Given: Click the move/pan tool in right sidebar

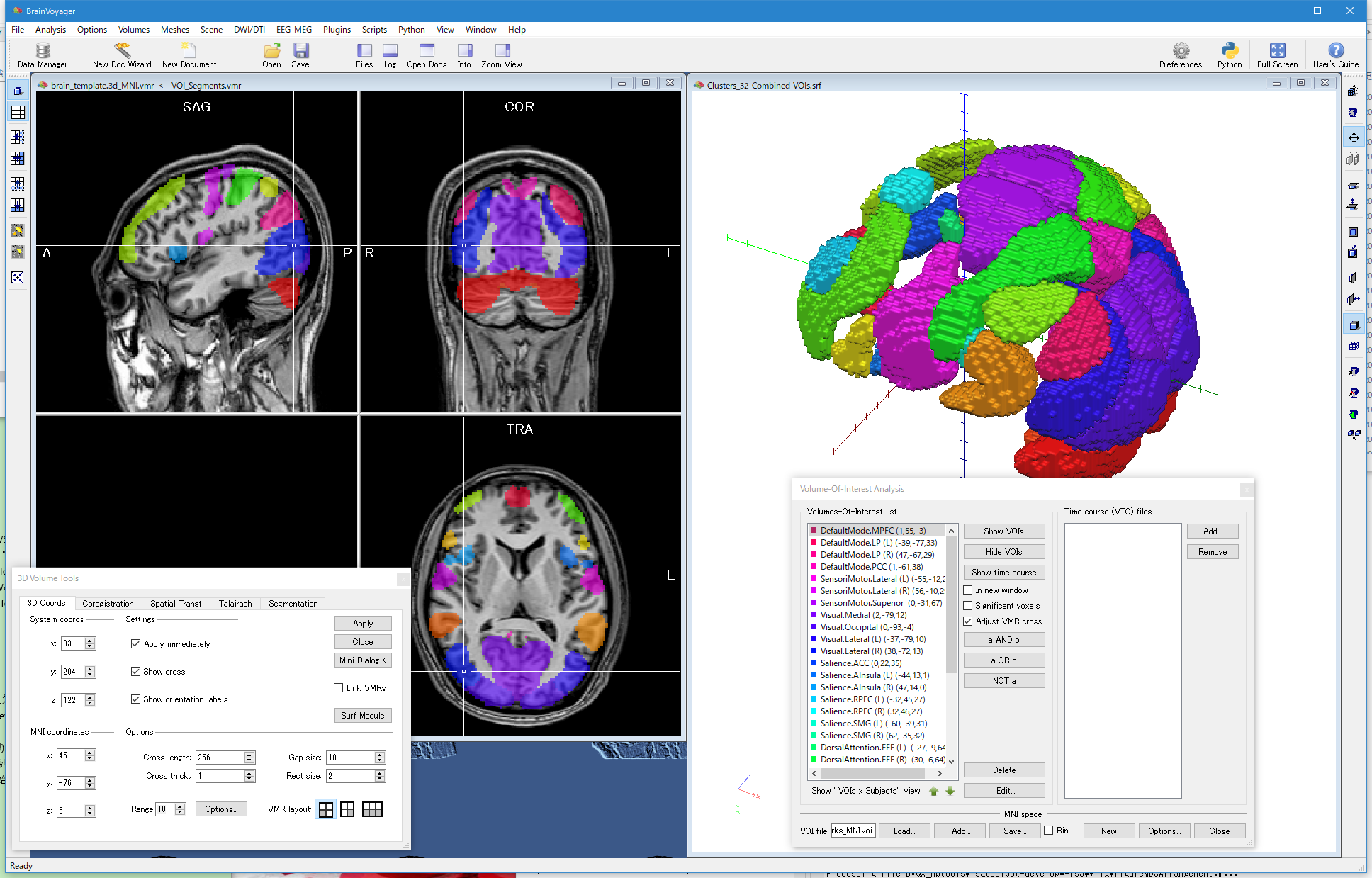Looking at the screenshot, I should [x=1354, y=137].
